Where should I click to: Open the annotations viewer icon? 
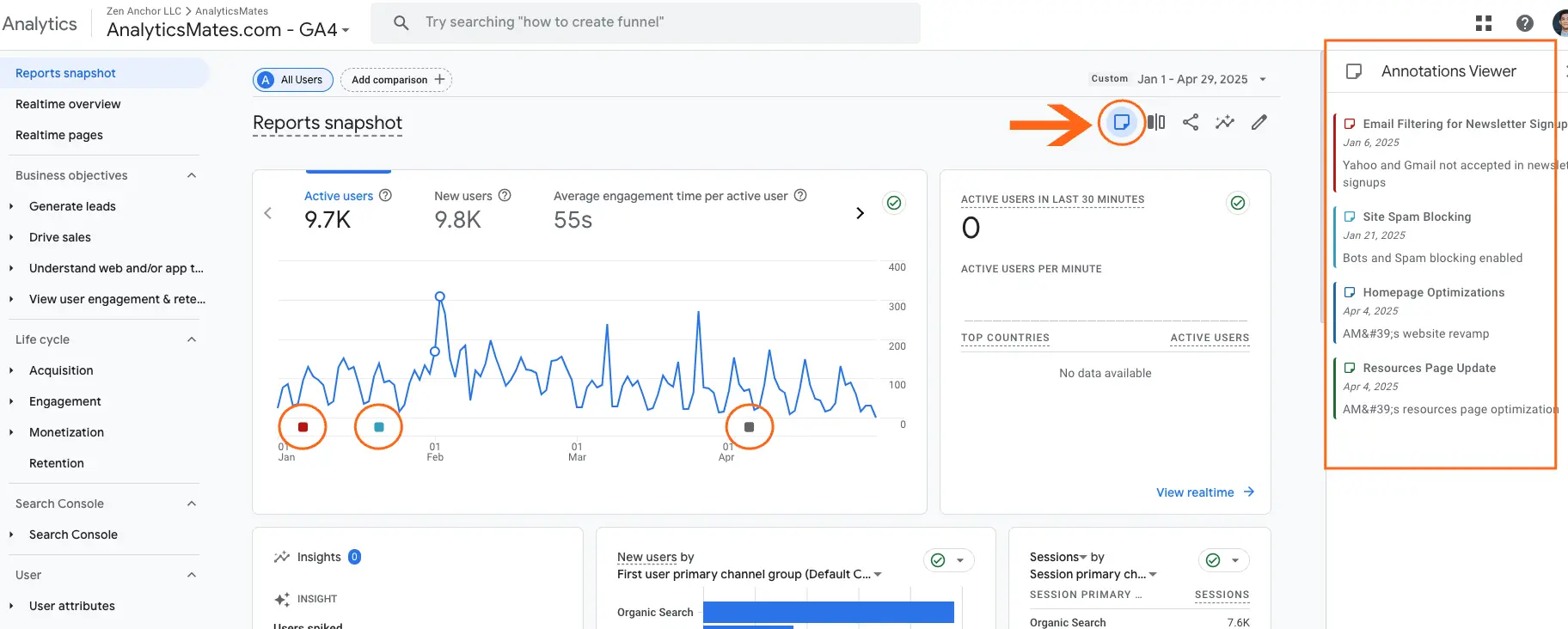coord(1121,122)
